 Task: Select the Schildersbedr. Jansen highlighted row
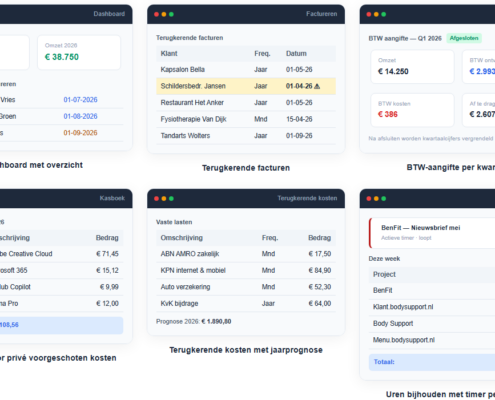click(x=246, y=86)
